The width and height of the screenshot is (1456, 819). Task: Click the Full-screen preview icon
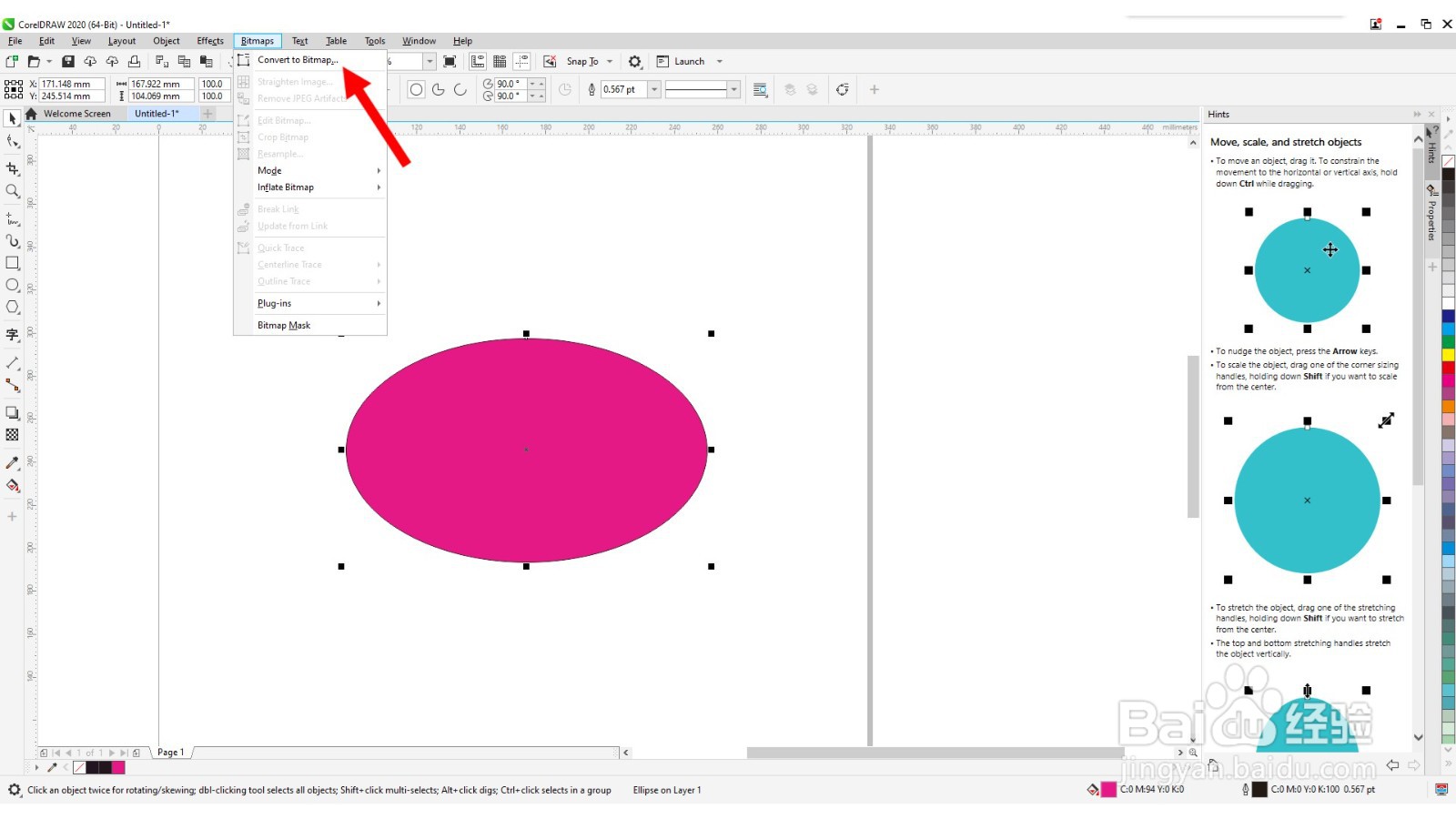point(450,61)
